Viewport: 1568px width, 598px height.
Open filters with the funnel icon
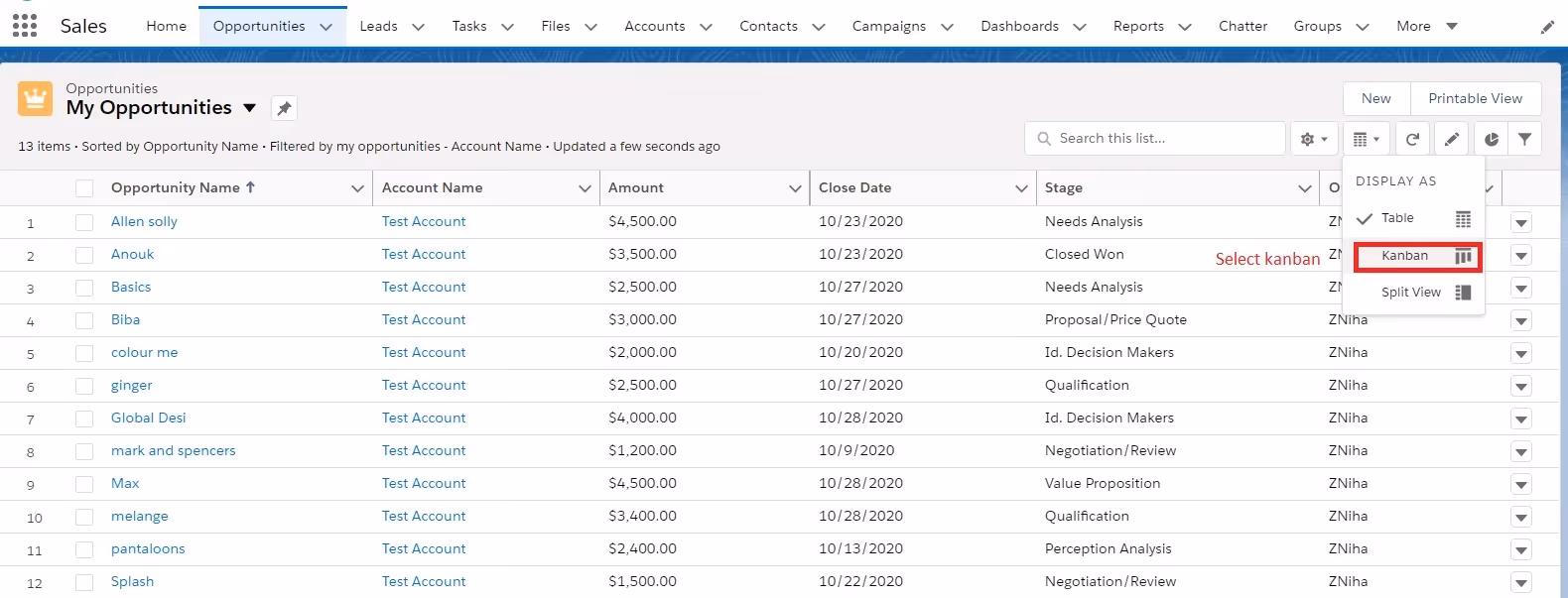(x=1524, y=139)
